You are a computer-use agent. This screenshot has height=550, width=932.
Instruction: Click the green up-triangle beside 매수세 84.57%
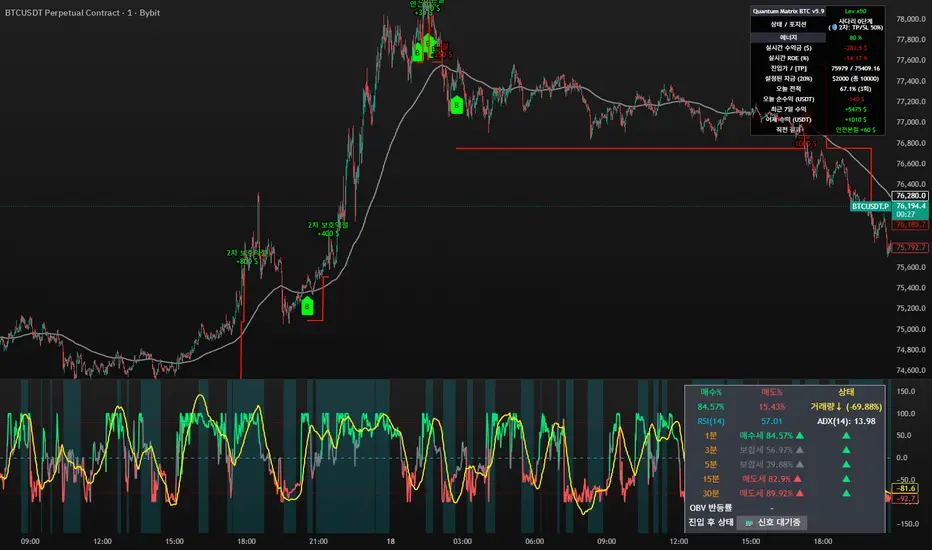click(800, 436)
